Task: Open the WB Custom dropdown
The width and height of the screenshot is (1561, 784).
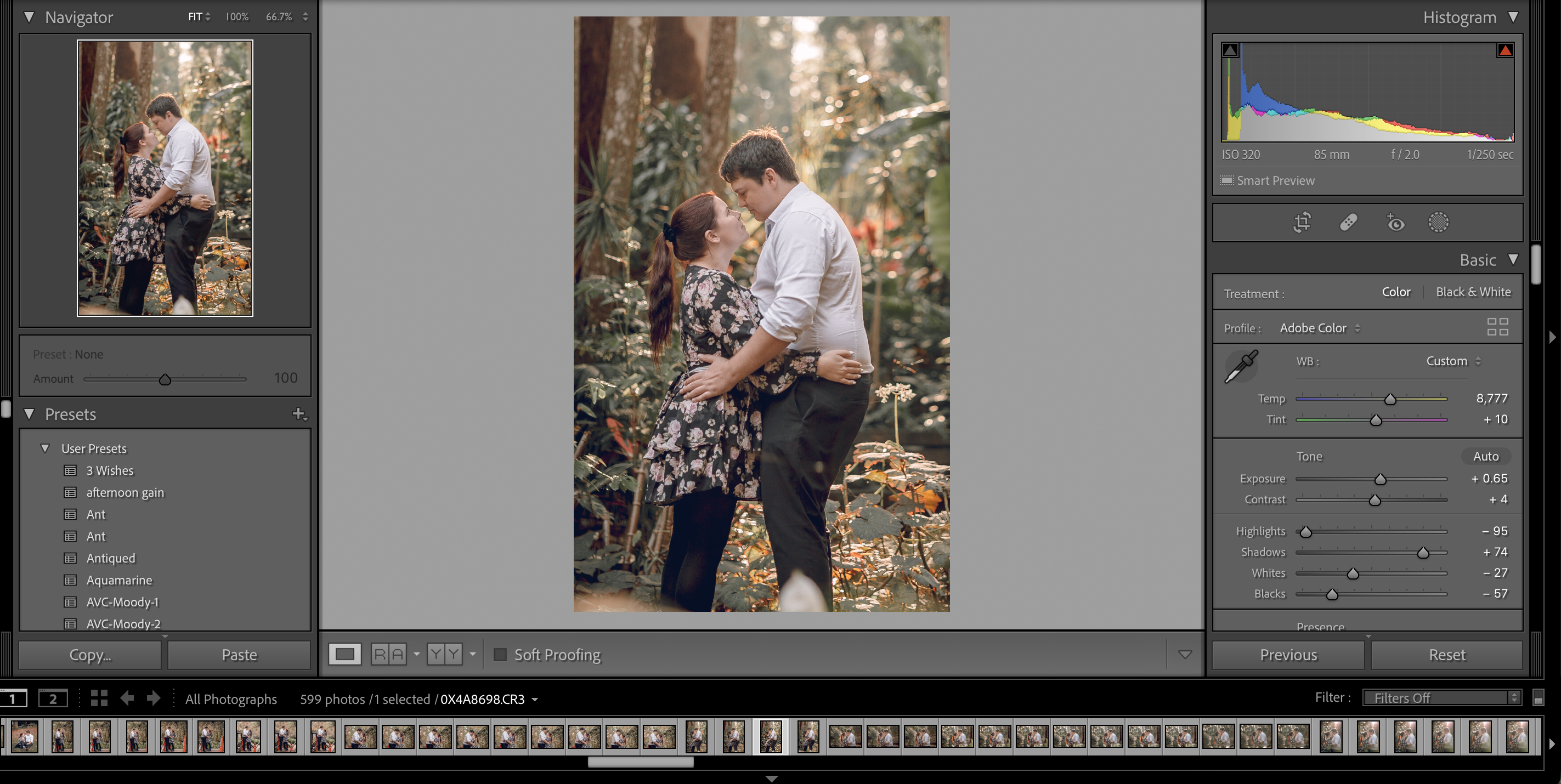Action: tap(1452, 361)
